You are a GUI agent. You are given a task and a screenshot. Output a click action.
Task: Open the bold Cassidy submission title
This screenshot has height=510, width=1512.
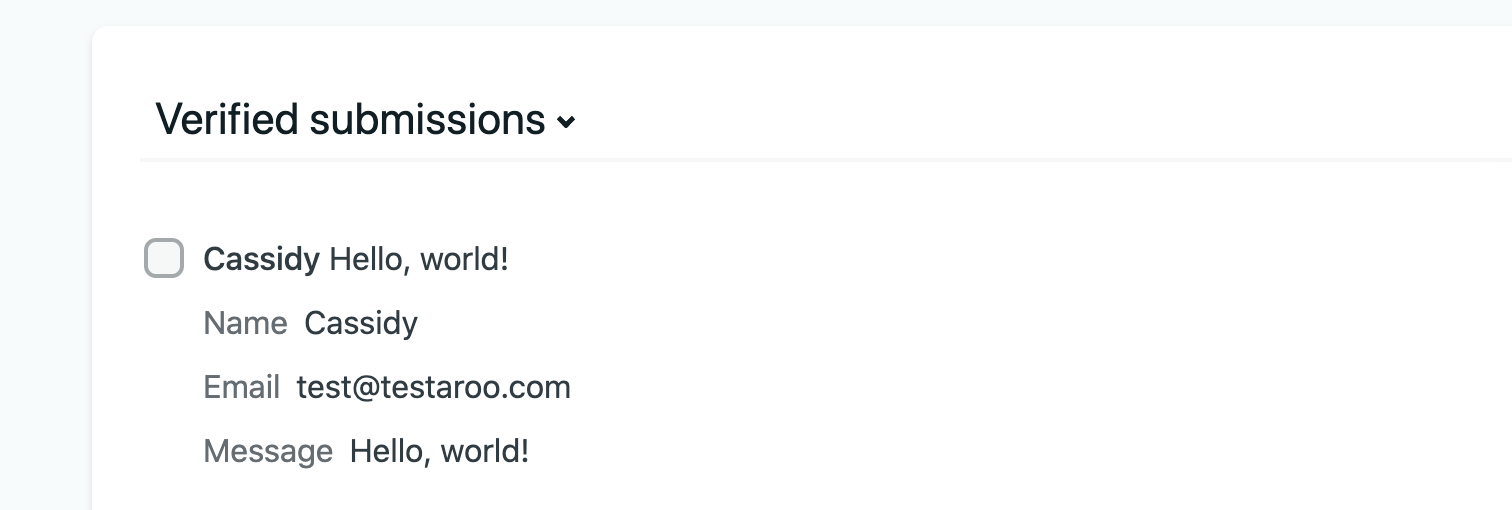click(261, 260)
